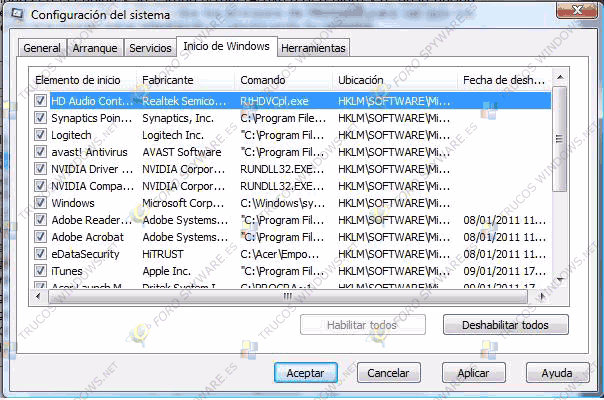Toggle the Adobe Acrobat startup checkbox
This screenshot has width=604, height=400.
40,237
